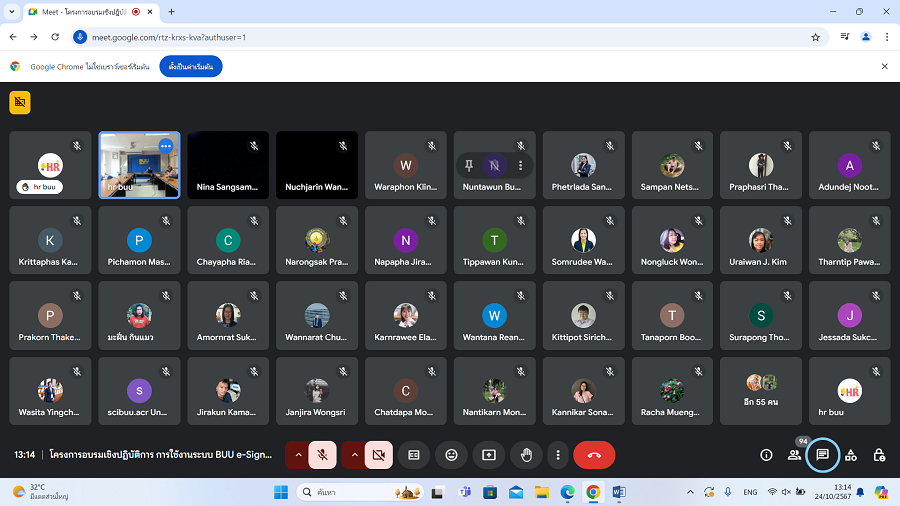Show the participants list

(794, 455)
